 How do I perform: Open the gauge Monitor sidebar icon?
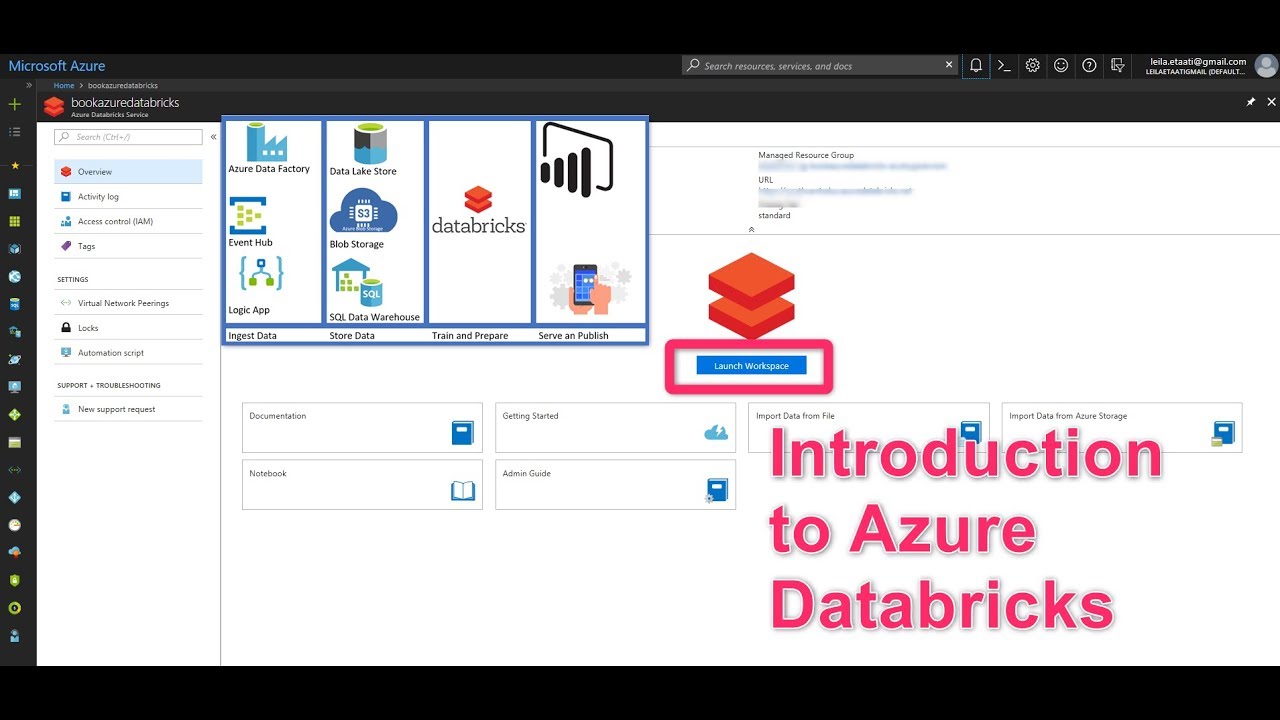coord(14,524)
